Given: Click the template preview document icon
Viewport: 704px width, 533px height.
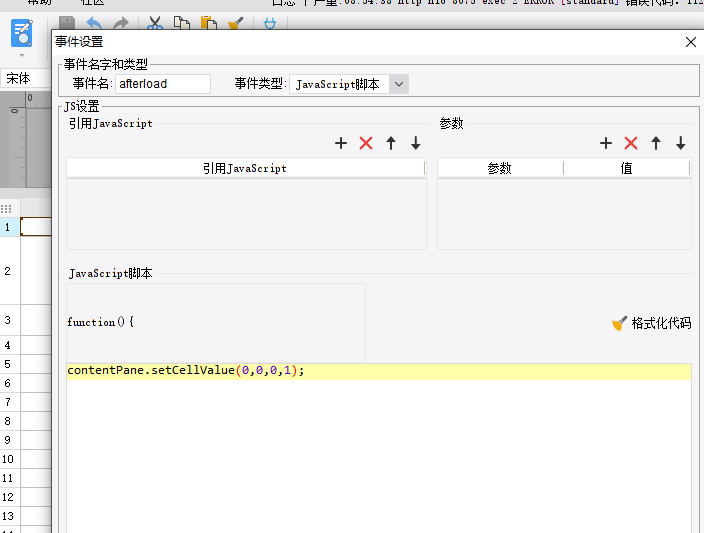Looking at the screenshot, I should click(22, 33).
